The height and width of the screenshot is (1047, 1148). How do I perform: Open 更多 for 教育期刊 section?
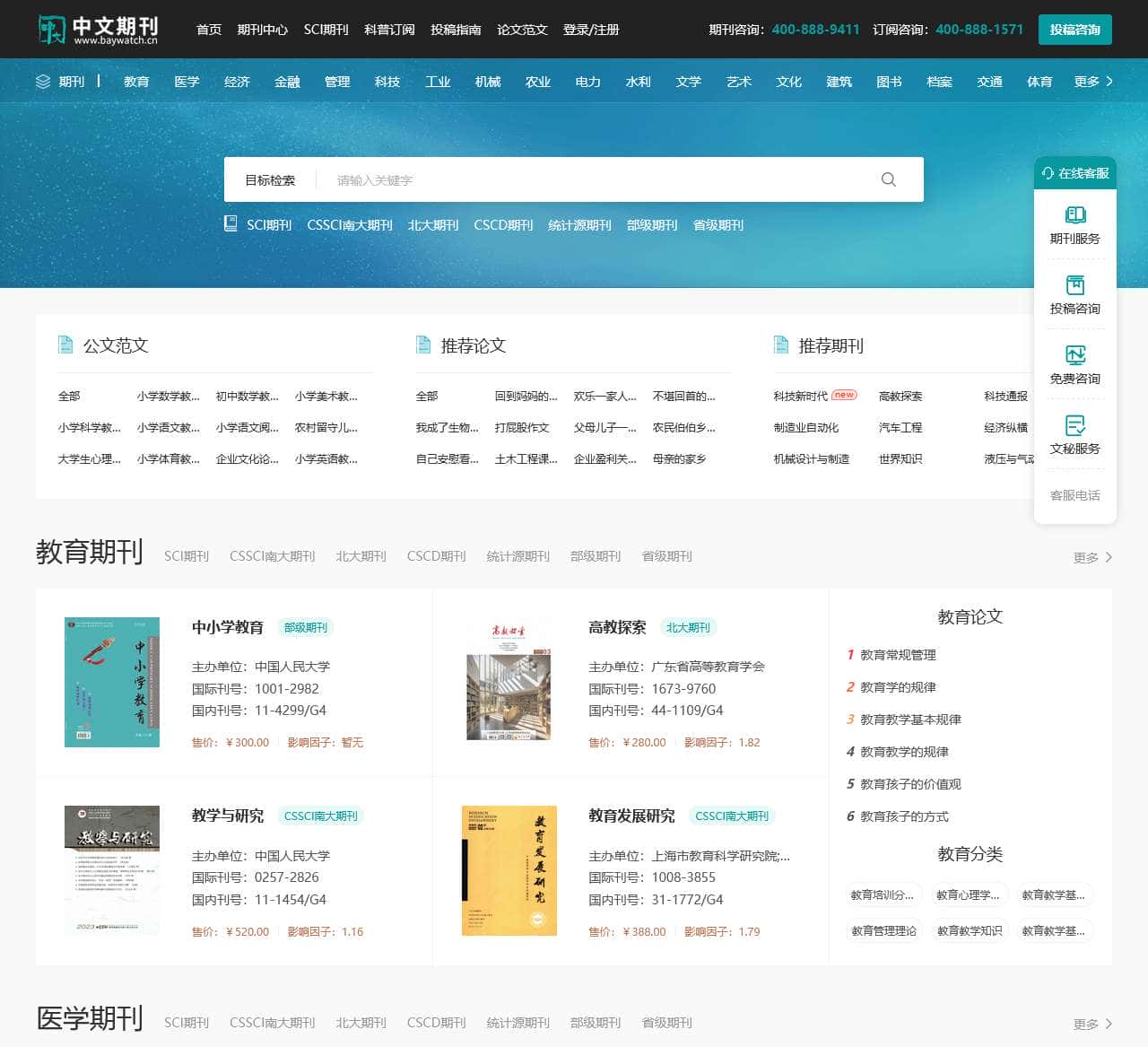coord(1093,557)
